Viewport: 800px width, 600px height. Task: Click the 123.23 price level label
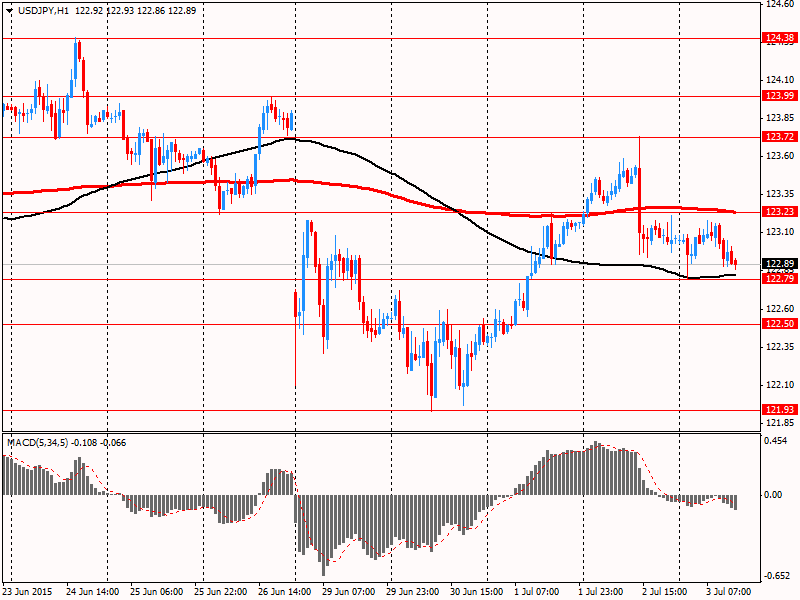pos(779,212)
